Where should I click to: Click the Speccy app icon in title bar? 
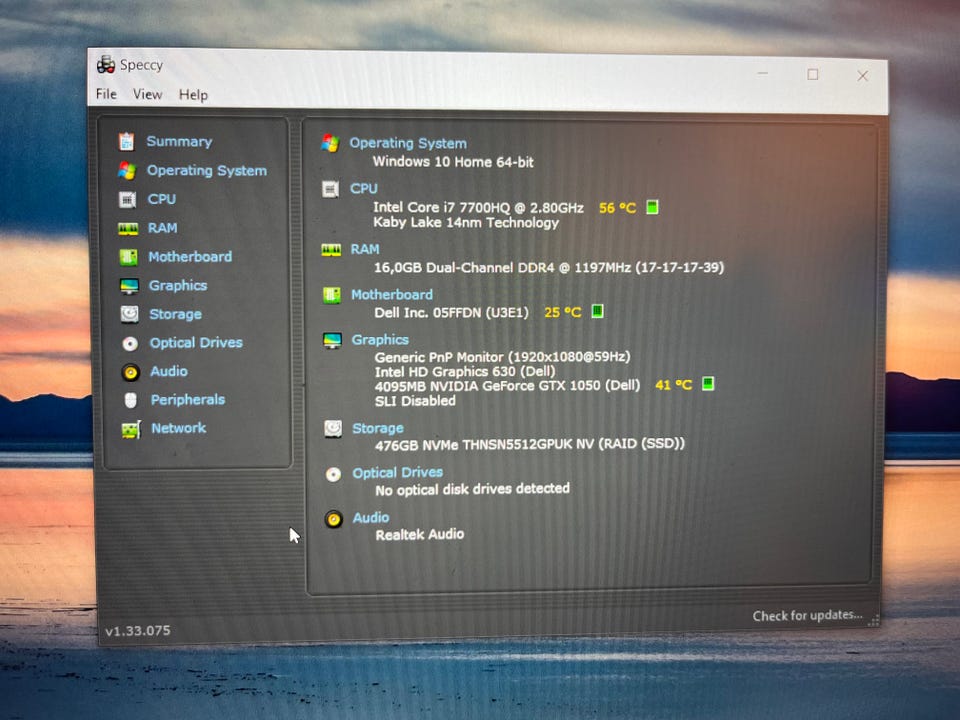tap(106, 64)
